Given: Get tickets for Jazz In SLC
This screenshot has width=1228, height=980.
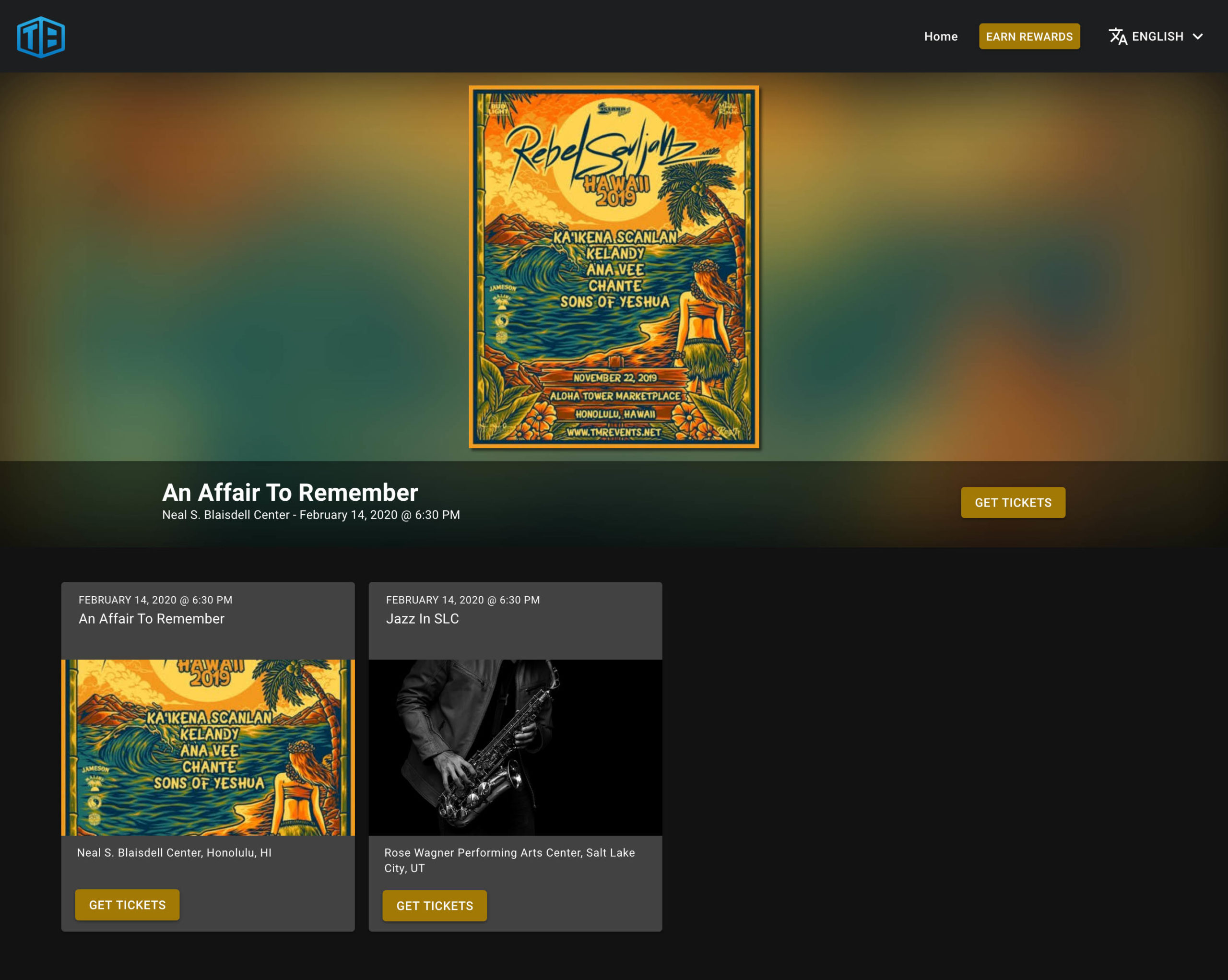Looking at the screenshot, I should (x=435, y=905).
